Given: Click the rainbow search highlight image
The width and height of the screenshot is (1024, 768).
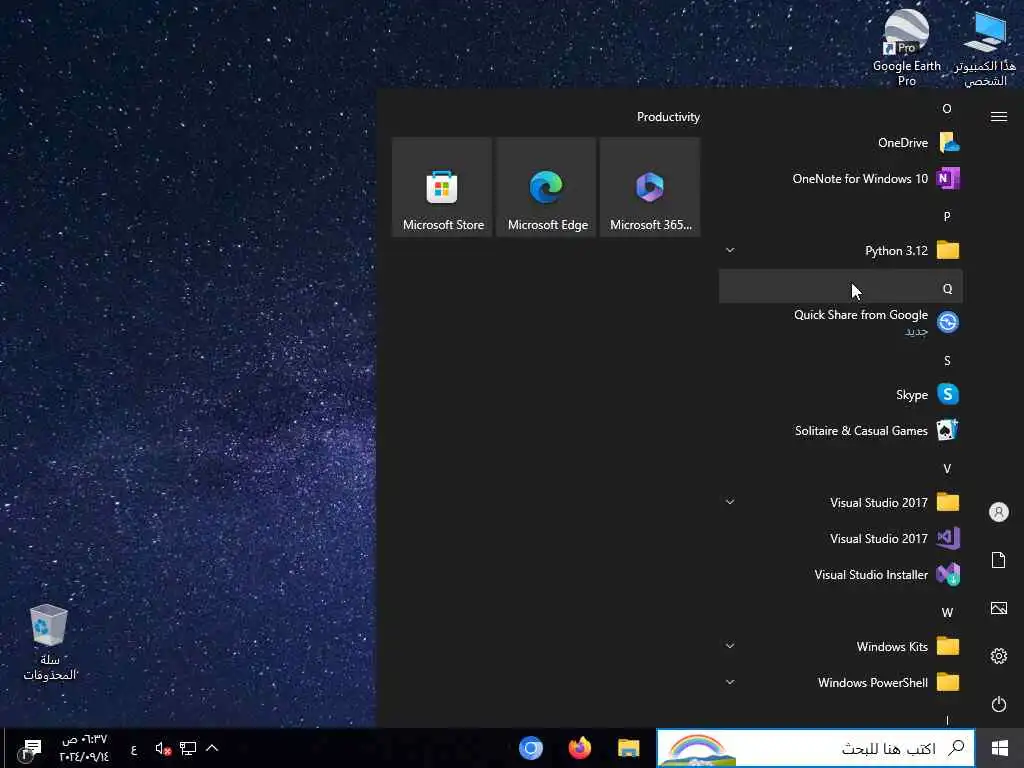Looking at the screenshot, I should [x=697, y=750].
